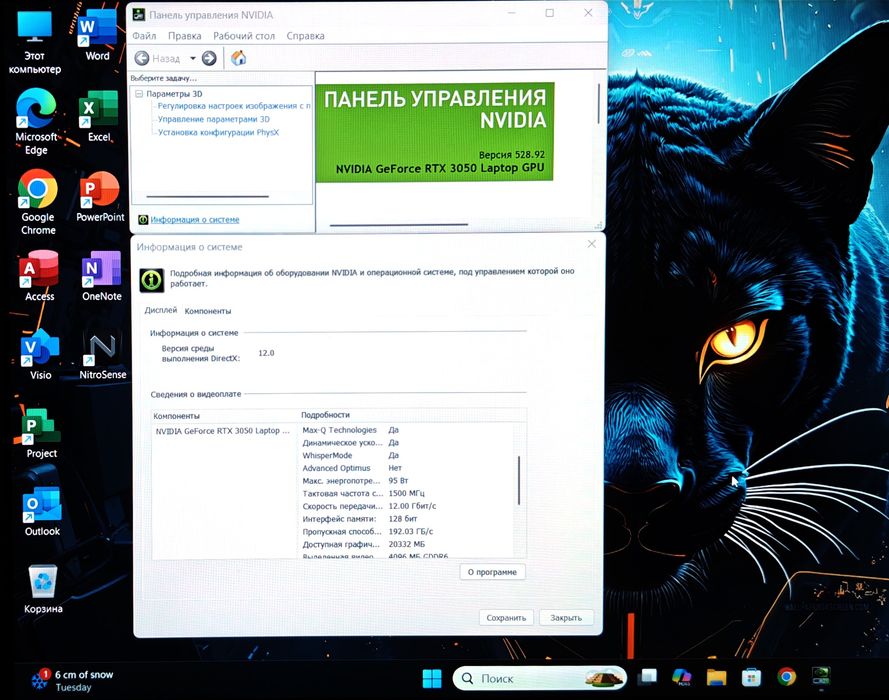Select Управление параметрами 3D tree item
Screen dimensions: 889x700
pyautogui.click(x=214, y=119)
